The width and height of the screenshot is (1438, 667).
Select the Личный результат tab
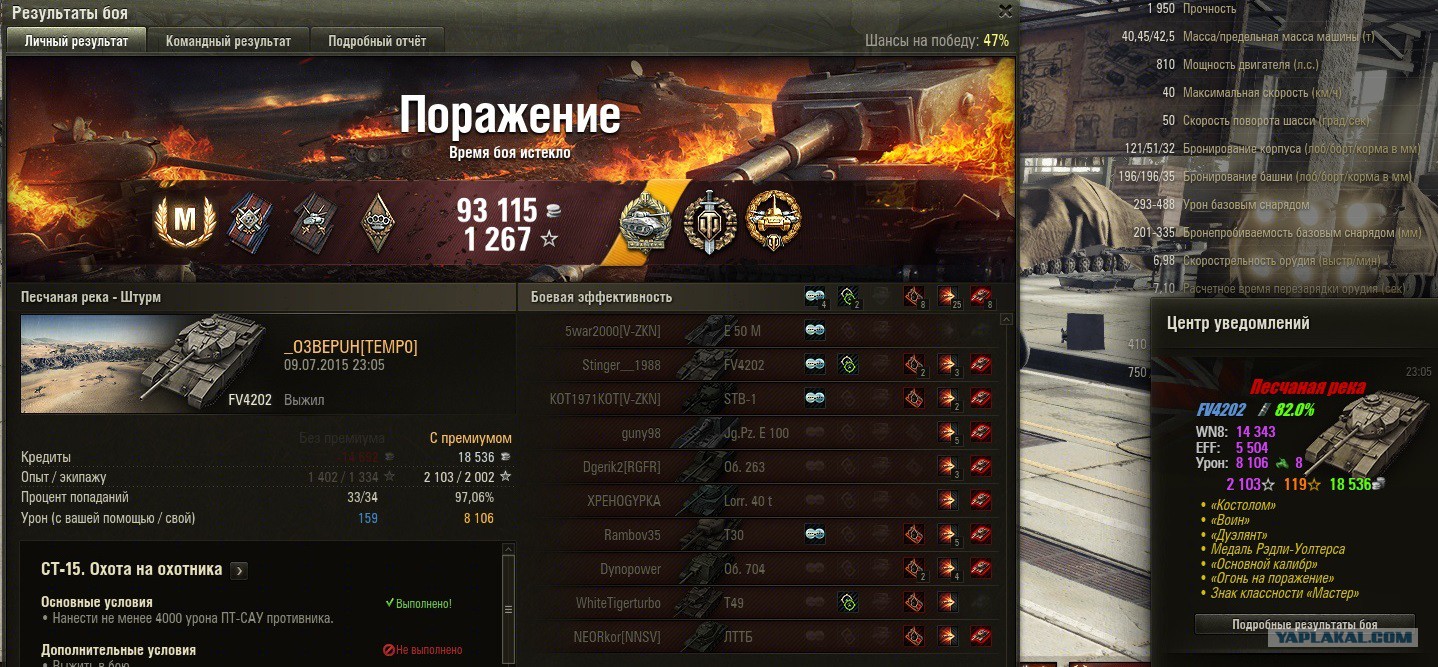point(77,41)
